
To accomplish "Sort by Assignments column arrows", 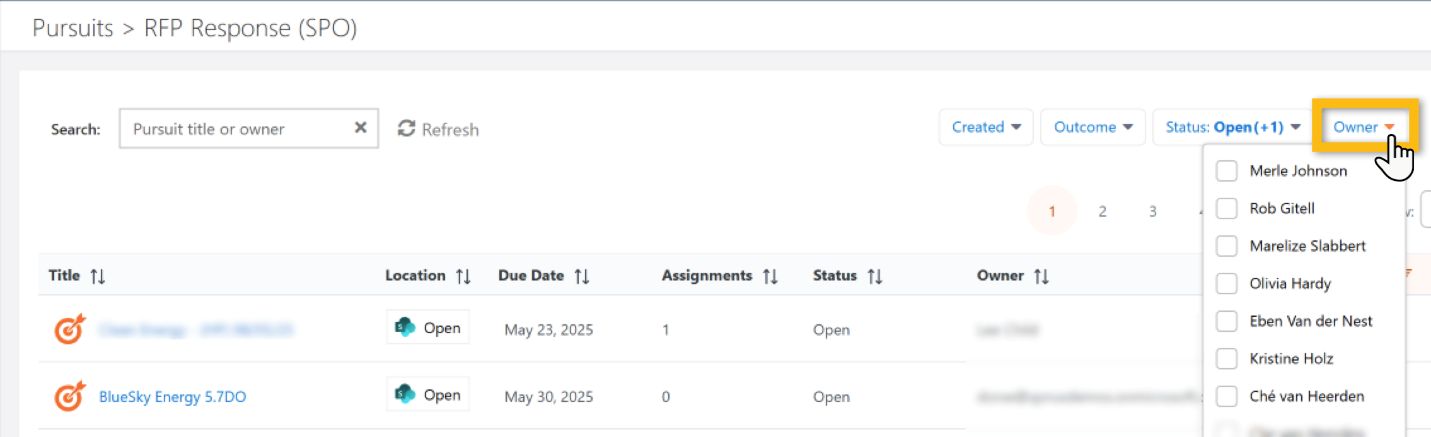I will pos(770,276).
